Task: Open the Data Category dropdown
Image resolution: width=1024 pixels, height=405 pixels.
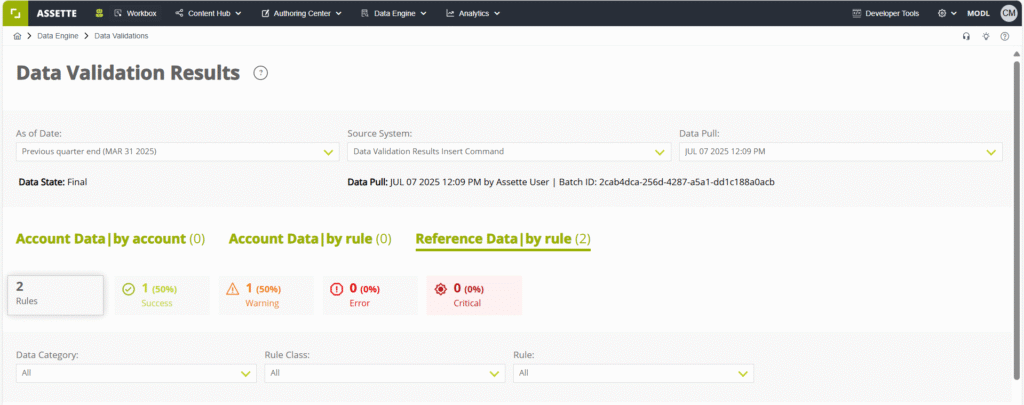Action: pos(136,373)
